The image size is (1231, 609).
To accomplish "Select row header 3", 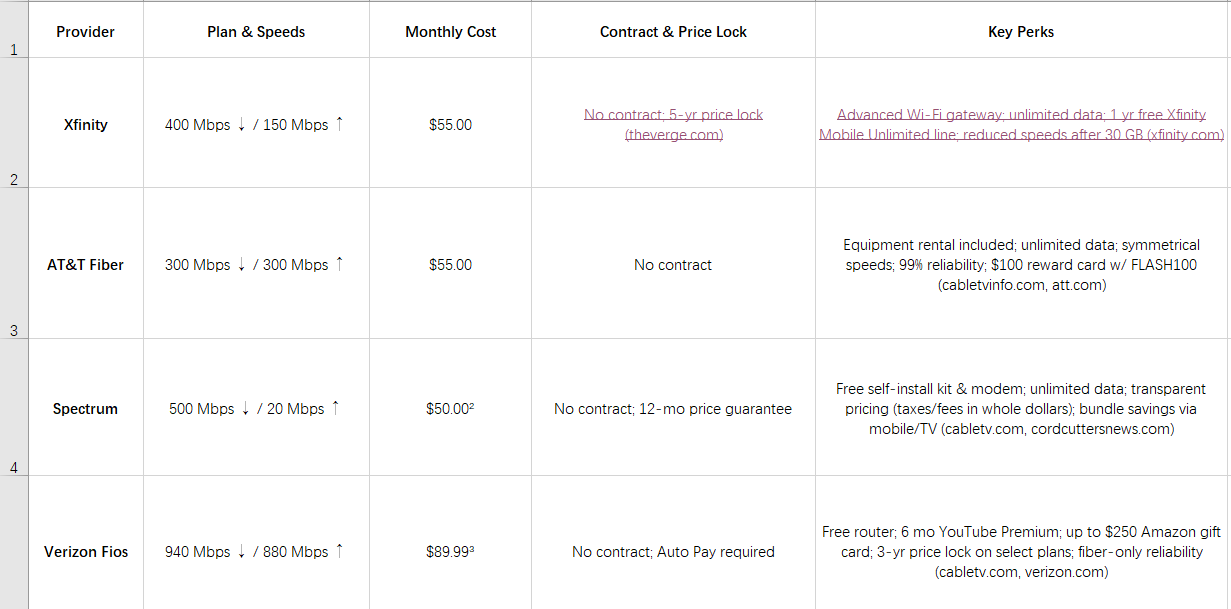I will [14, 263].
